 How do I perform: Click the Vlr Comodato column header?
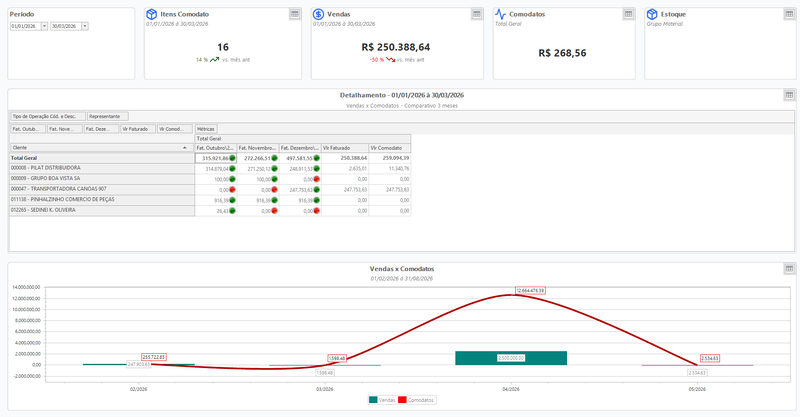coord(390,148)
